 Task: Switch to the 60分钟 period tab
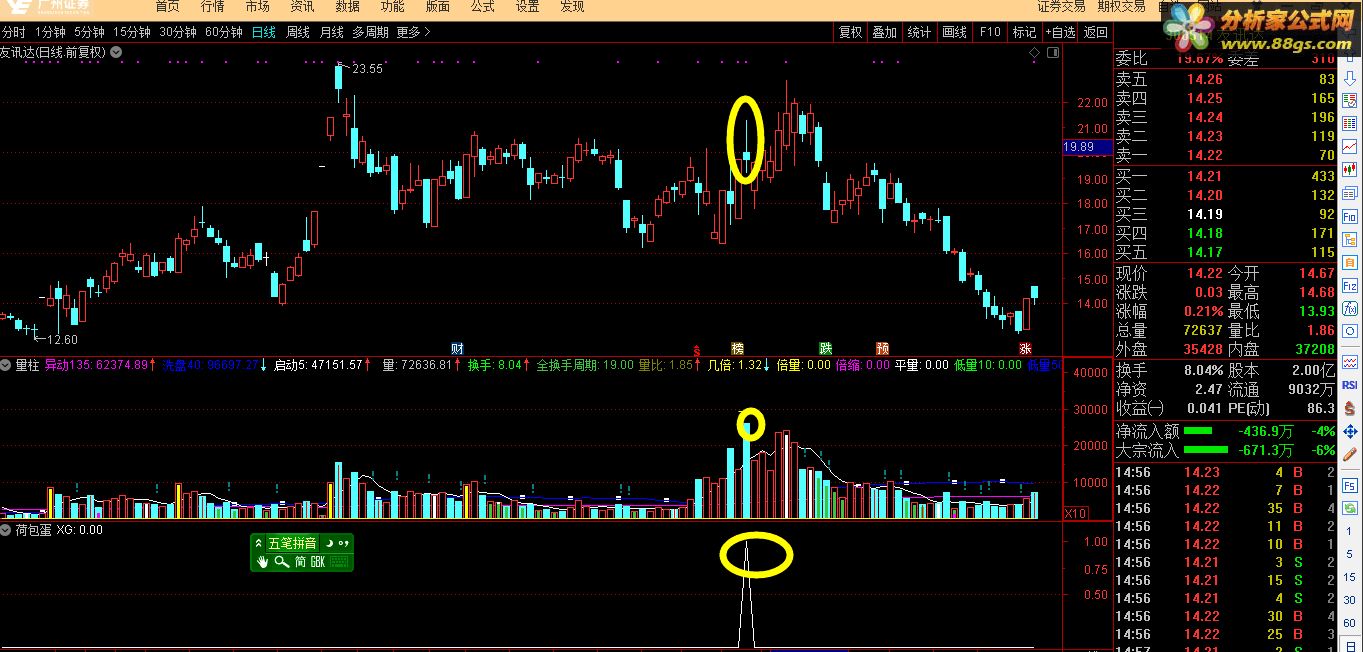pyautogui.click(x=224, y=32)
